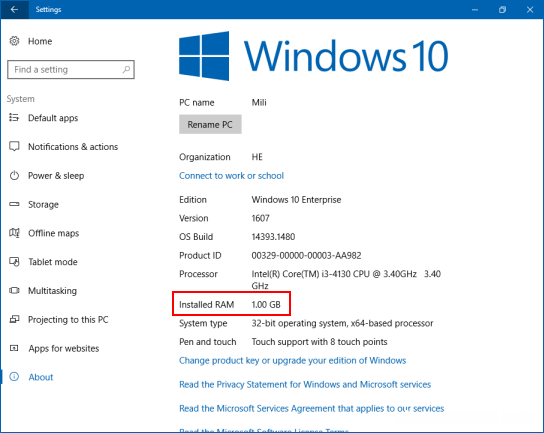This screenshot has width=544, height=433.
Task: Click the Storage drive icon
Action: pyautogui.click(x=14, y=204)
